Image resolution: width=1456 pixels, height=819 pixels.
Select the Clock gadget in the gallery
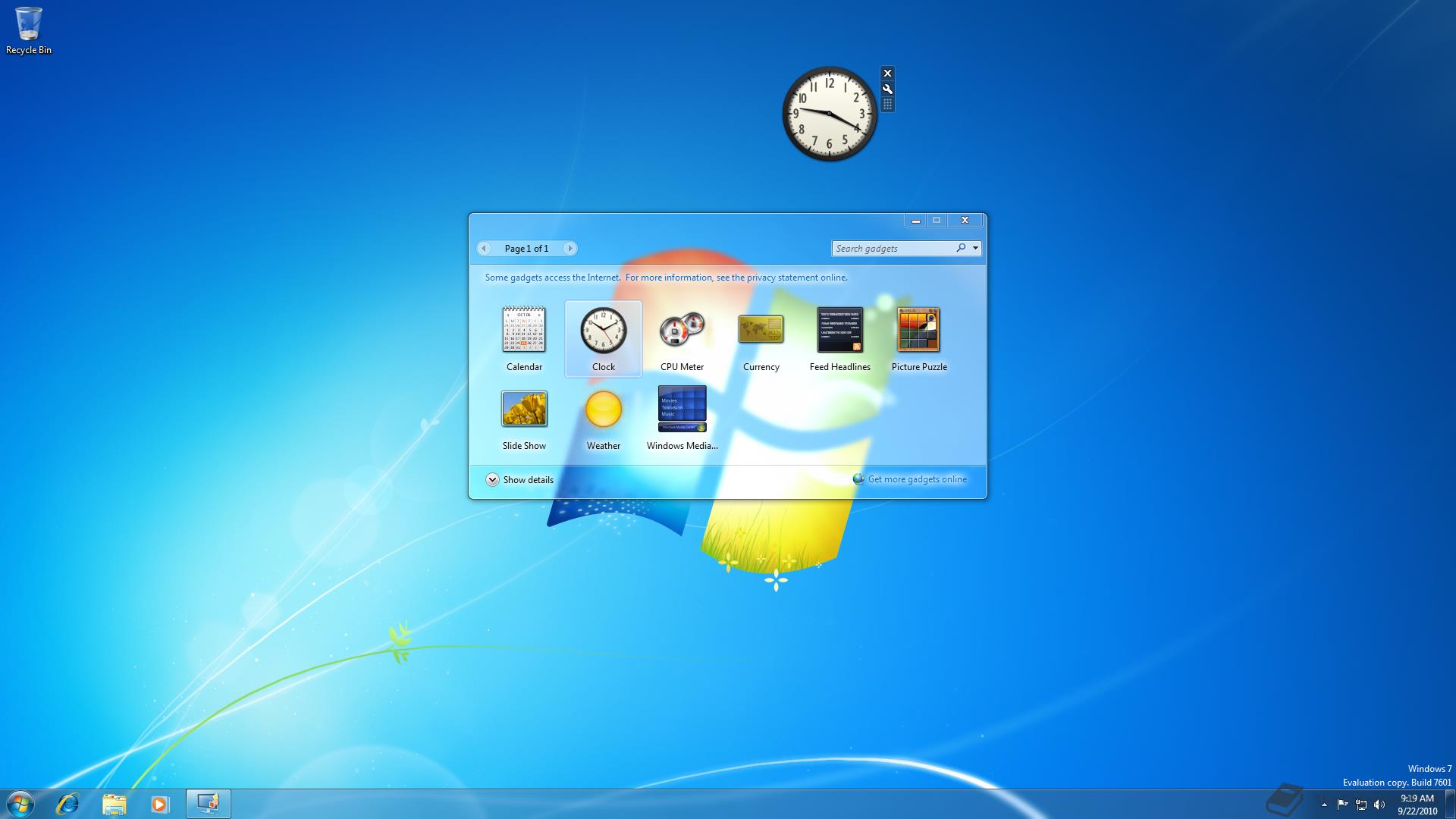(604, 338)
